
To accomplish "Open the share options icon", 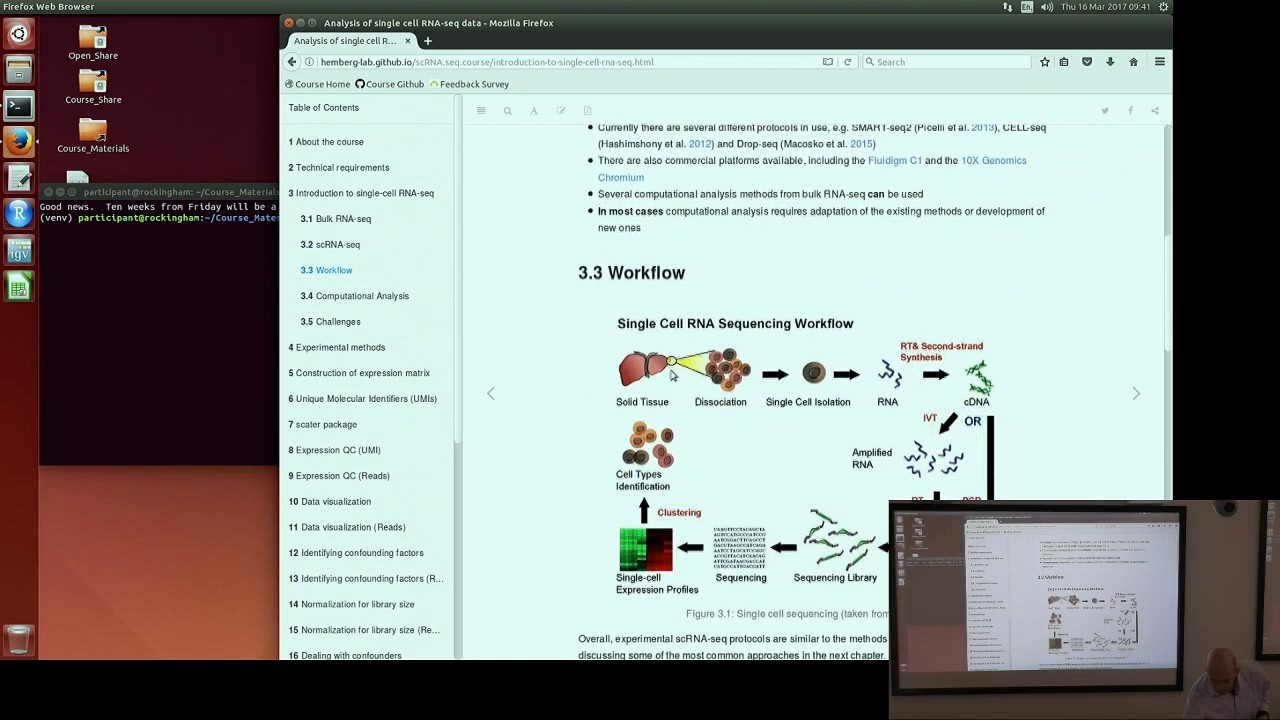I will (1155, 111).
